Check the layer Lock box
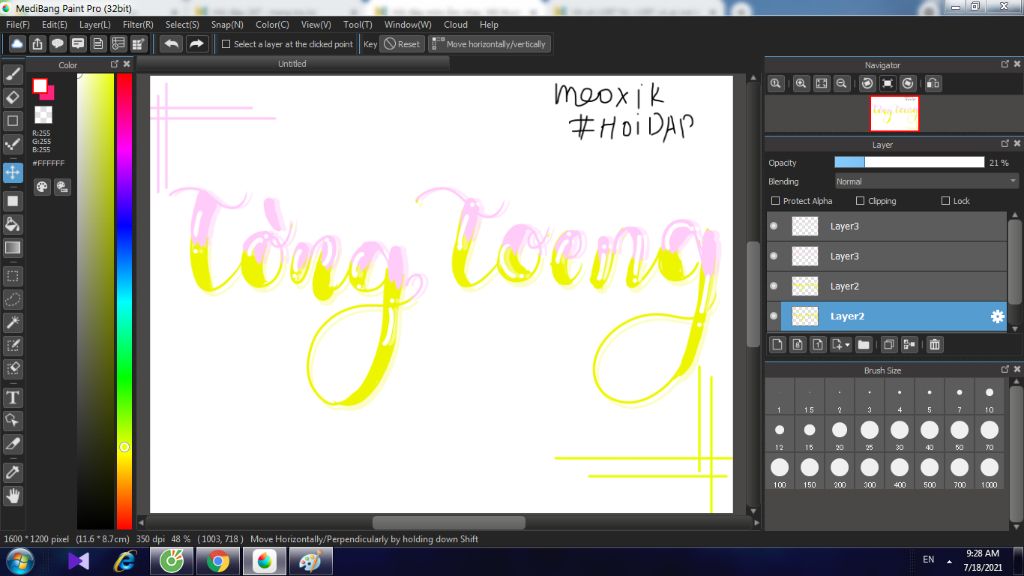Image resolution: width=1024 pixels, height=576 pixels. pos(946,201)
